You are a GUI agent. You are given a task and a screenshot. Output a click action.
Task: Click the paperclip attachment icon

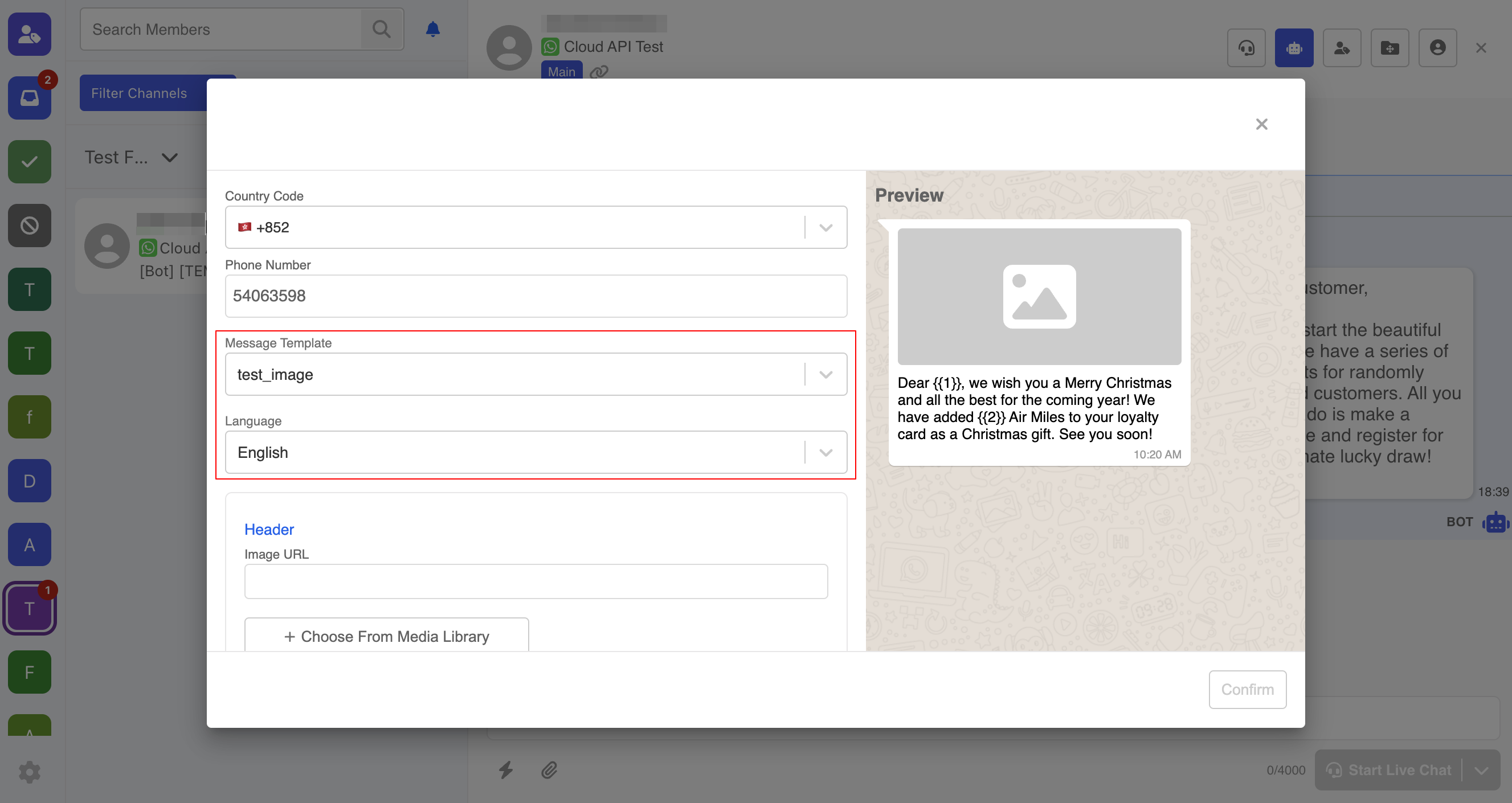(549, 769)
